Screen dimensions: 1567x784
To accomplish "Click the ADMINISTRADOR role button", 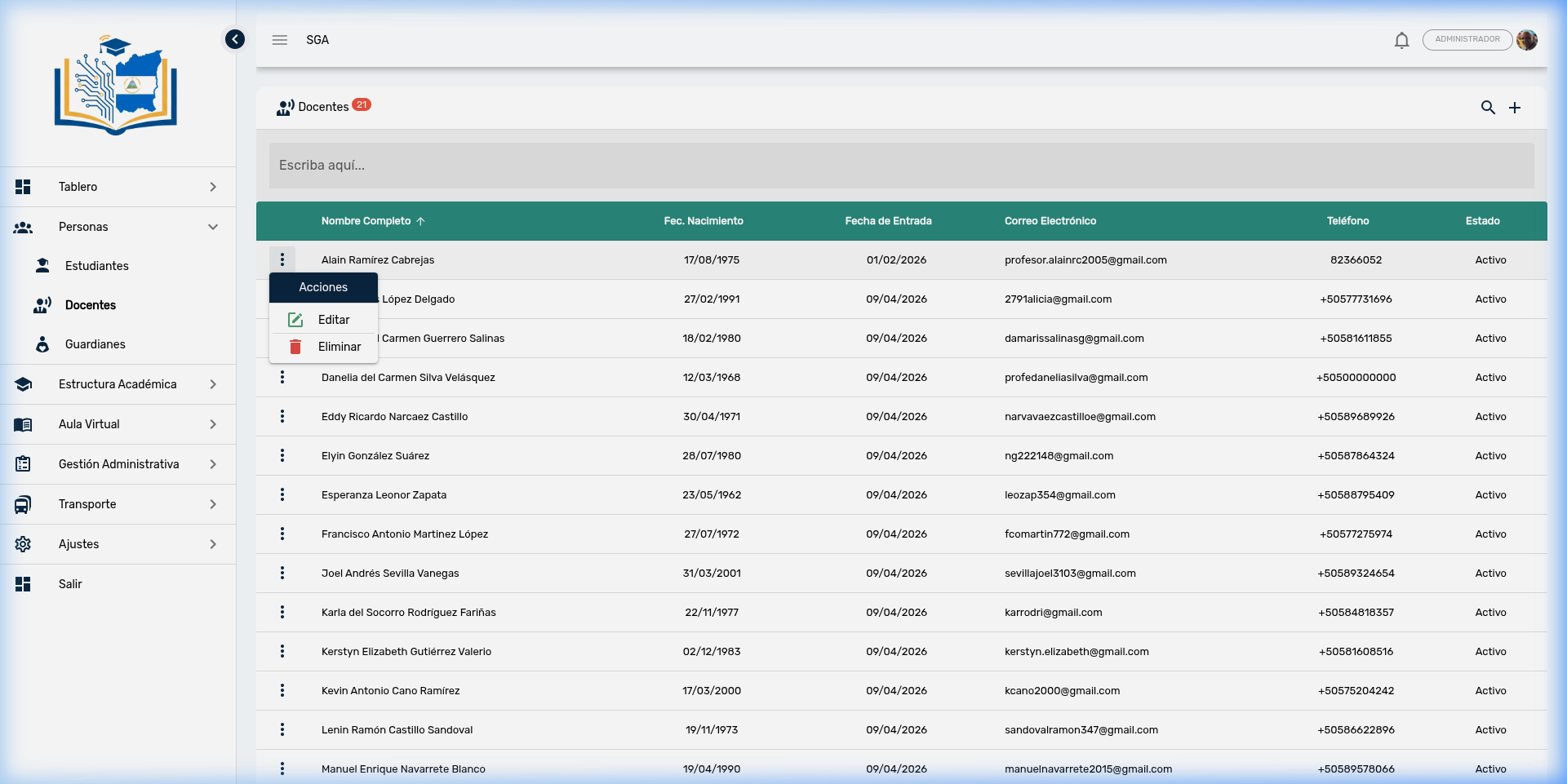I will coord(1467,39).
